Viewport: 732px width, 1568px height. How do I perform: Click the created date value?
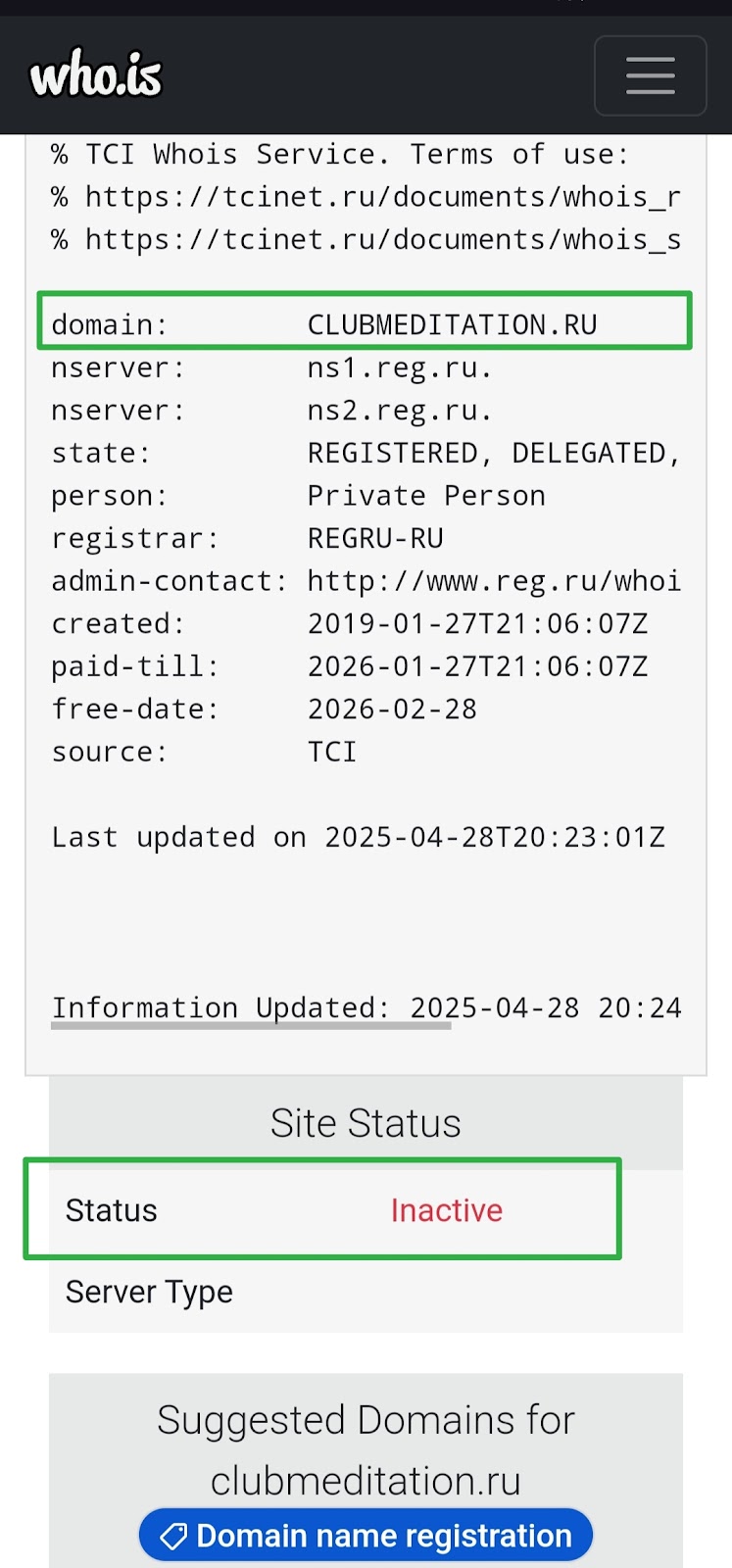click(478, 623)
